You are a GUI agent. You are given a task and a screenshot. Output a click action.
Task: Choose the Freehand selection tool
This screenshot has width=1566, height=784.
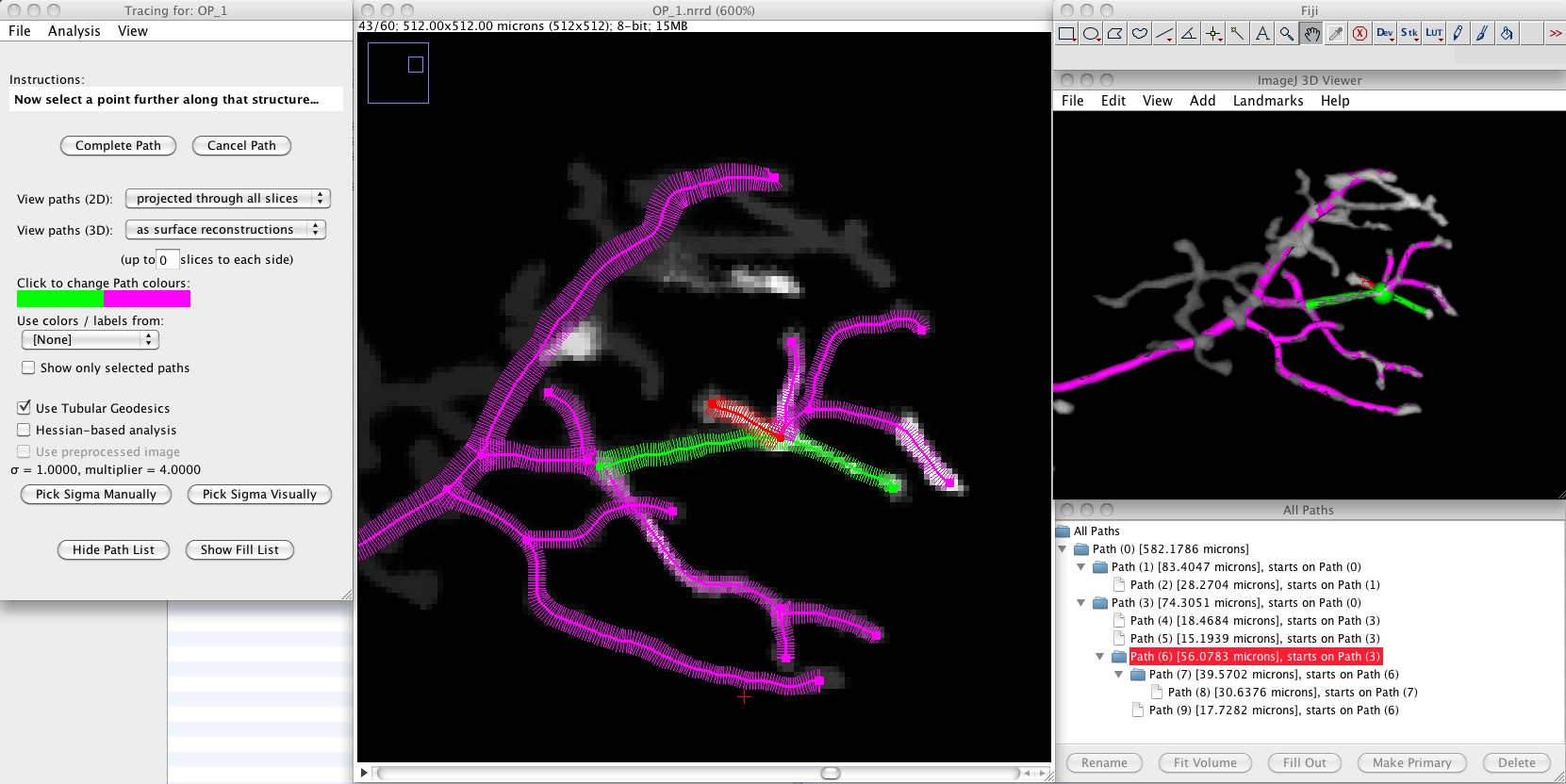pos(1140,34)
